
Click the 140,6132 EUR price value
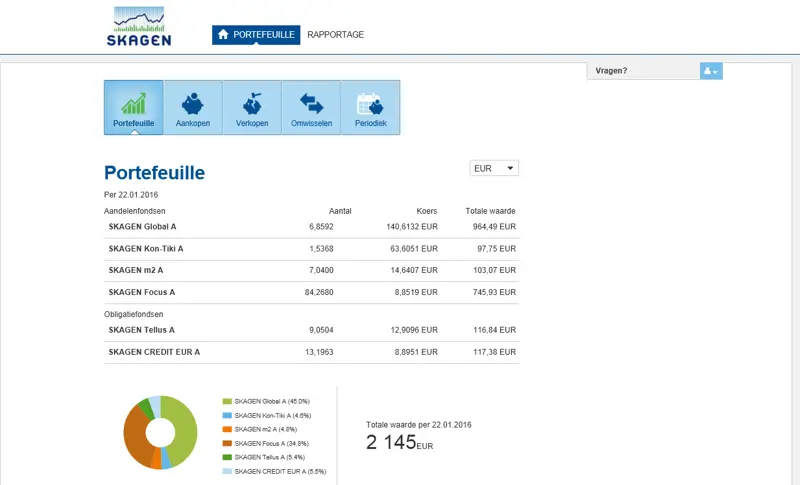[412, 227]
